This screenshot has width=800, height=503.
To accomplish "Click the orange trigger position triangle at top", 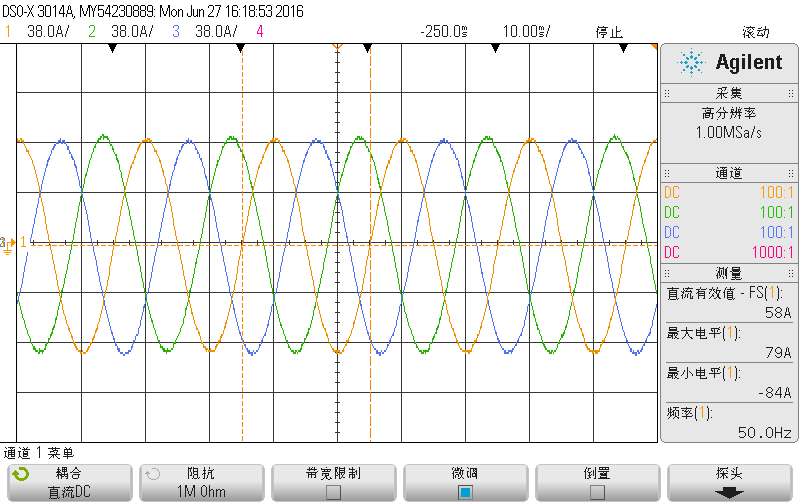I will click(338, 47).
